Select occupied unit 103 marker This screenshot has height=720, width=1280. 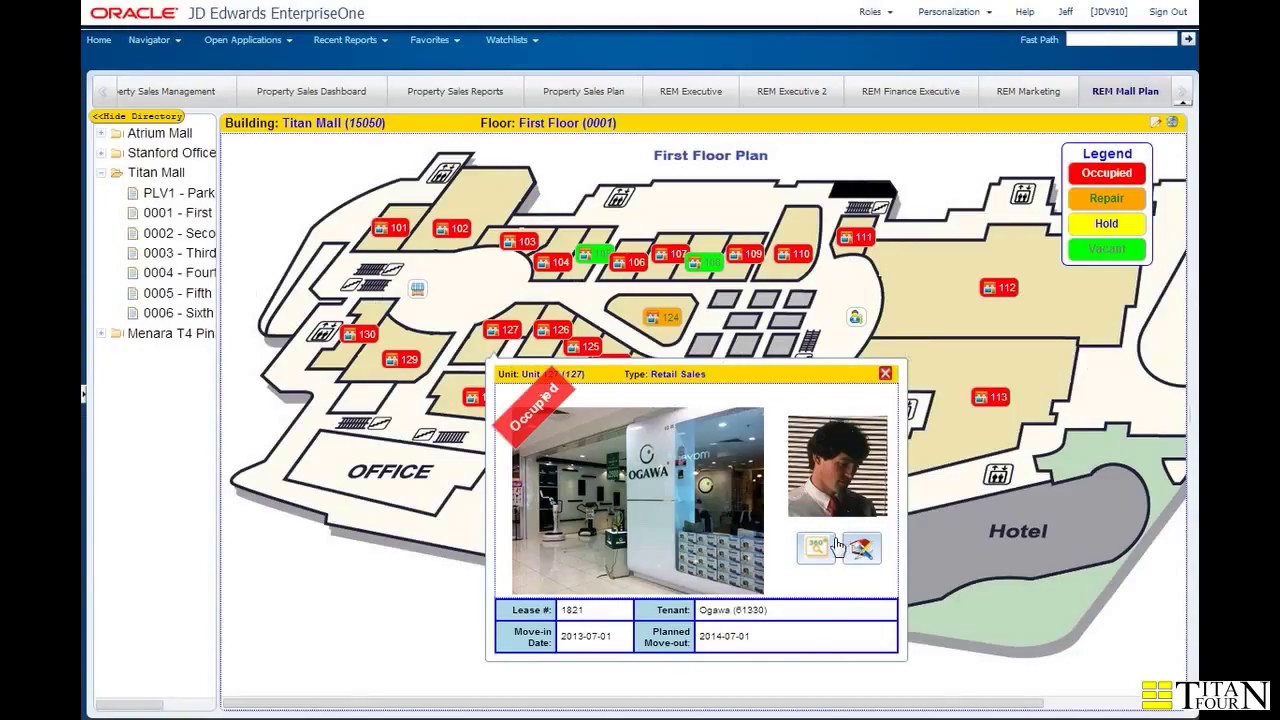pos(519,242)
